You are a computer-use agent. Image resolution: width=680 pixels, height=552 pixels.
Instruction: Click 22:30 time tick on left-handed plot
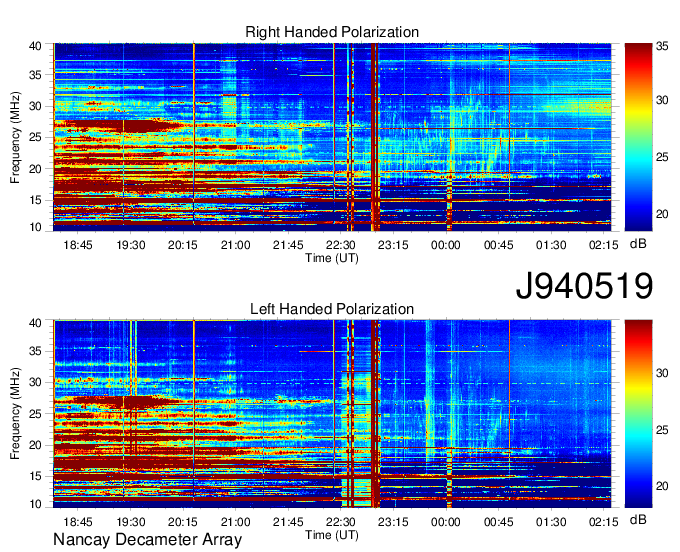click(x=341, y=522)
